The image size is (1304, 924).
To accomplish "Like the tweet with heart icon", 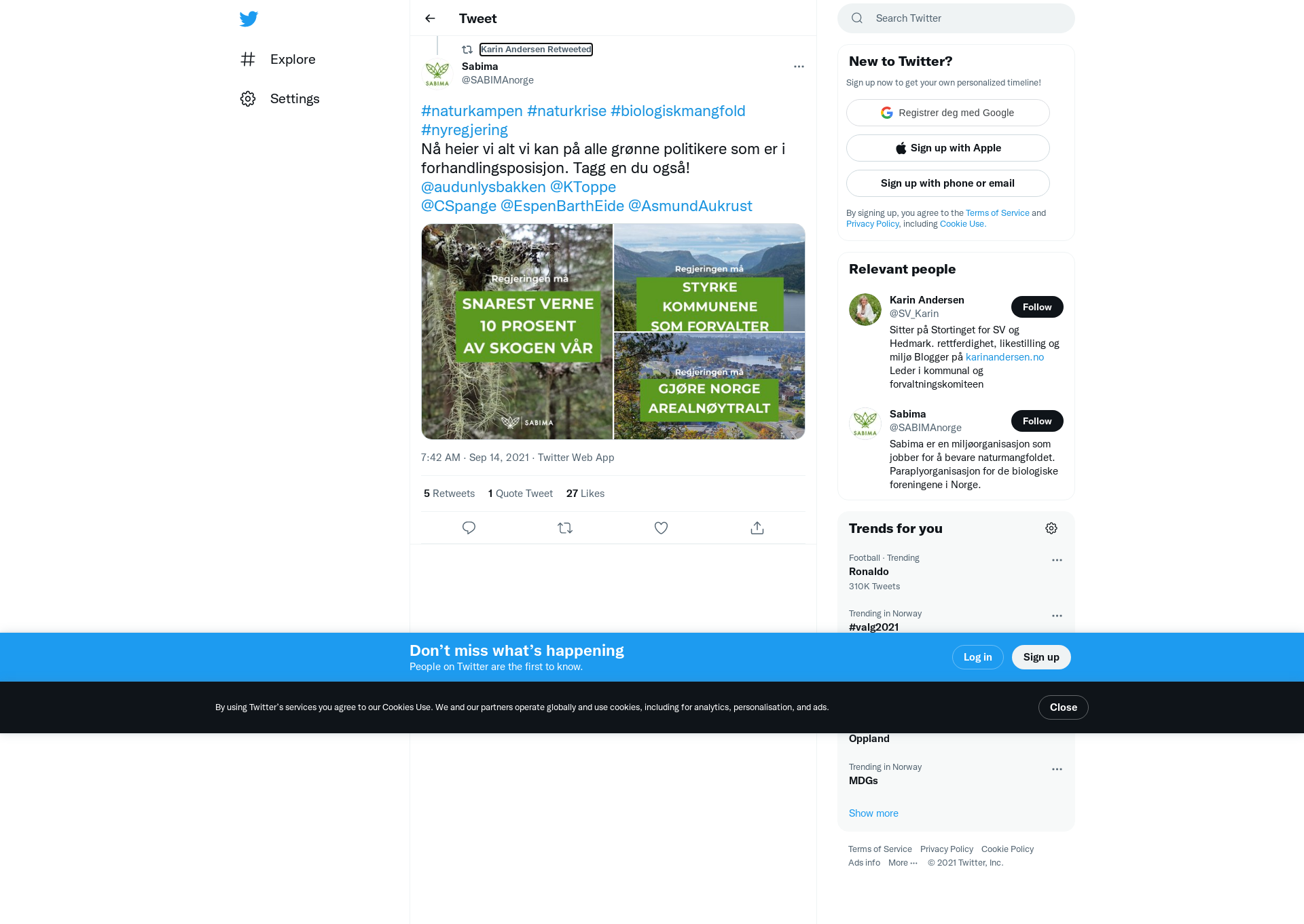I will 661,528.
